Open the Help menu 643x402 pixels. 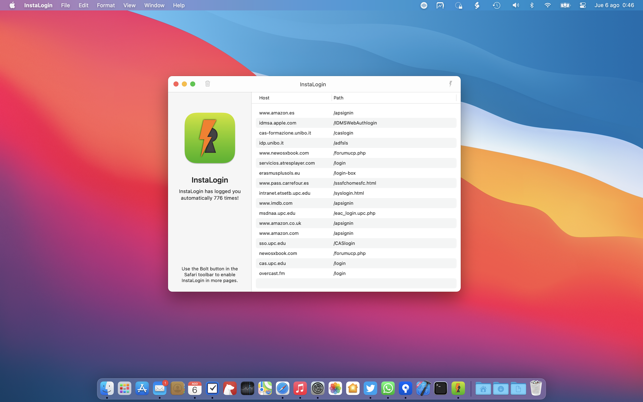179,5
